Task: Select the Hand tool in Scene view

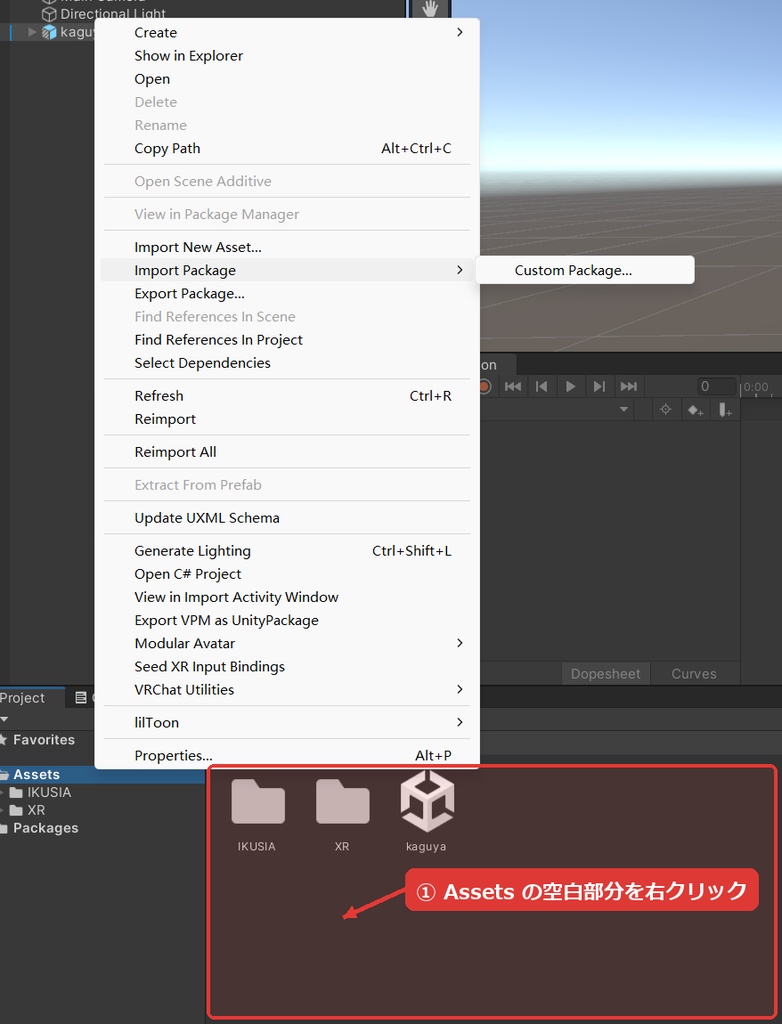Action: click(429, 8)
